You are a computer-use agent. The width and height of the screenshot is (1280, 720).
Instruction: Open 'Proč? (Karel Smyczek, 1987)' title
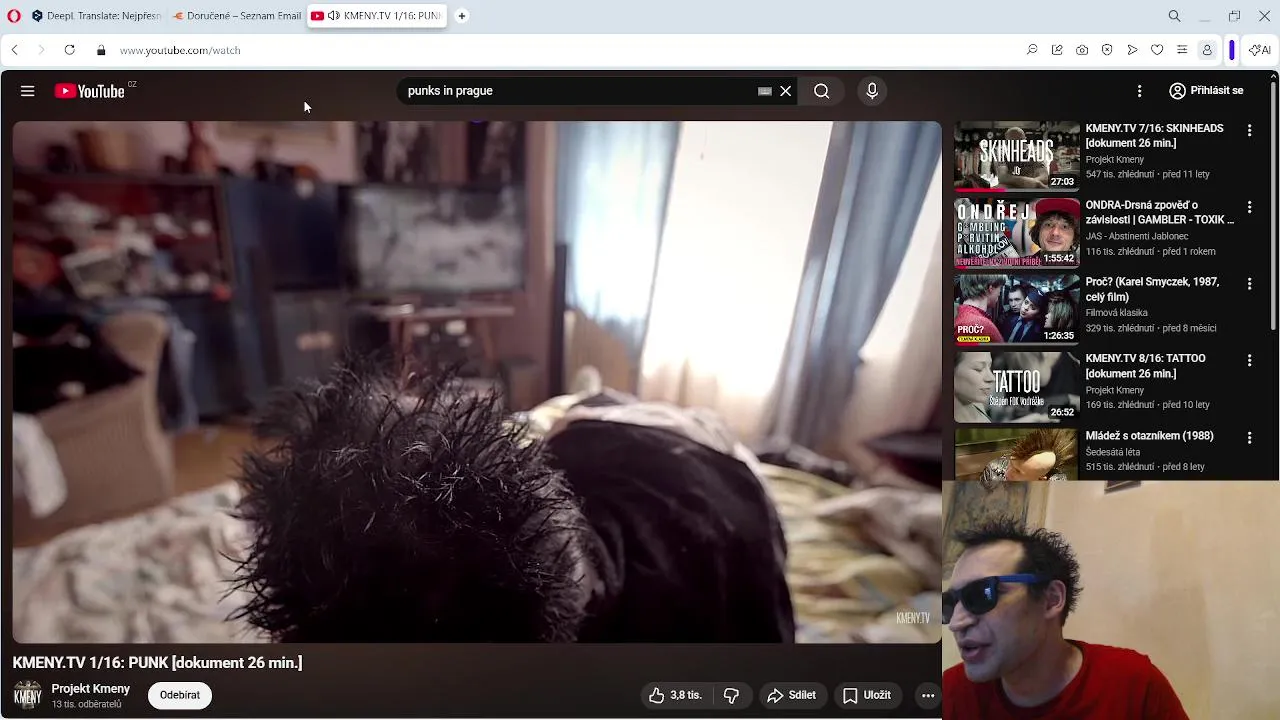1152,290
